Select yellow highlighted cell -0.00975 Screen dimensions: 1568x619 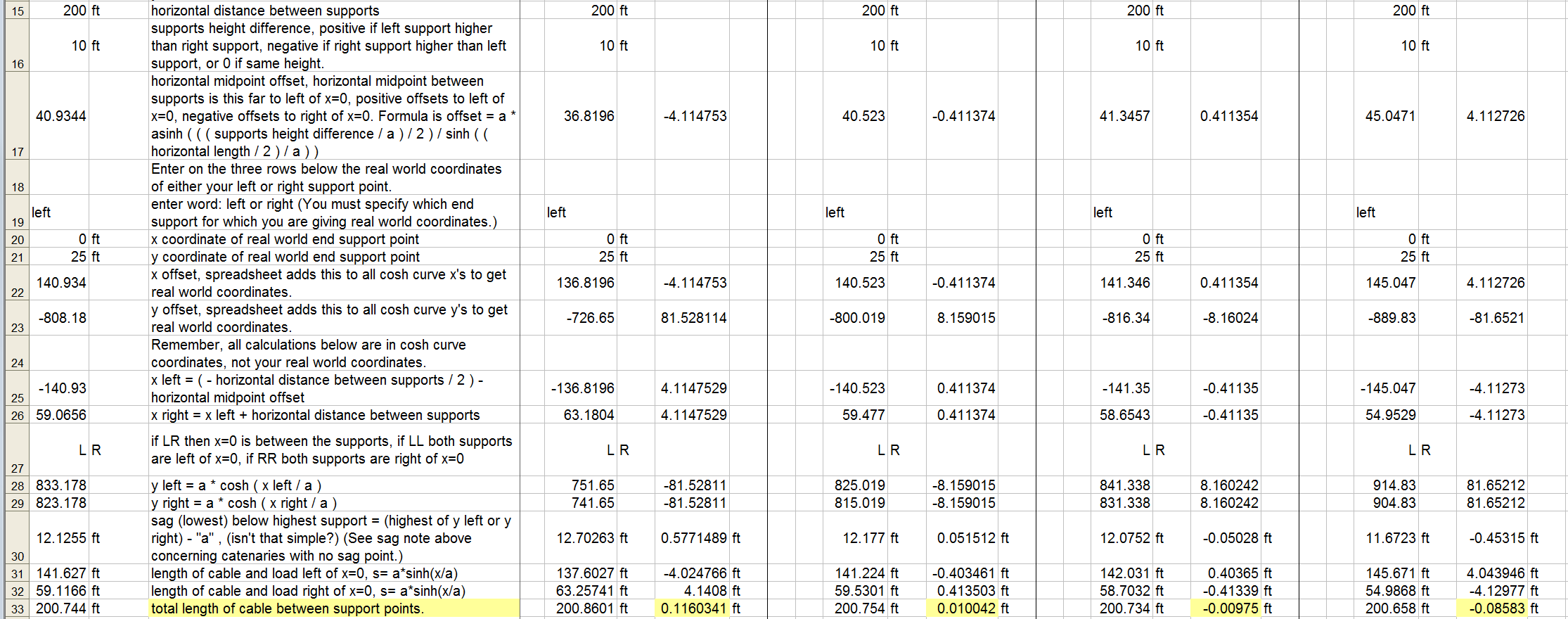pyautogui.click(x=1229, y=608)
